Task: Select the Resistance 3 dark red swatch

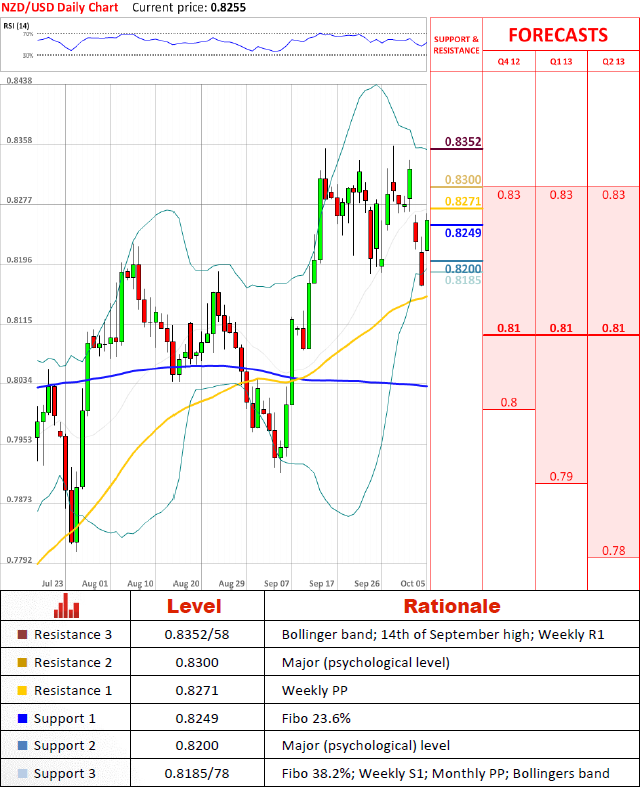Action: tap(23, 634)
